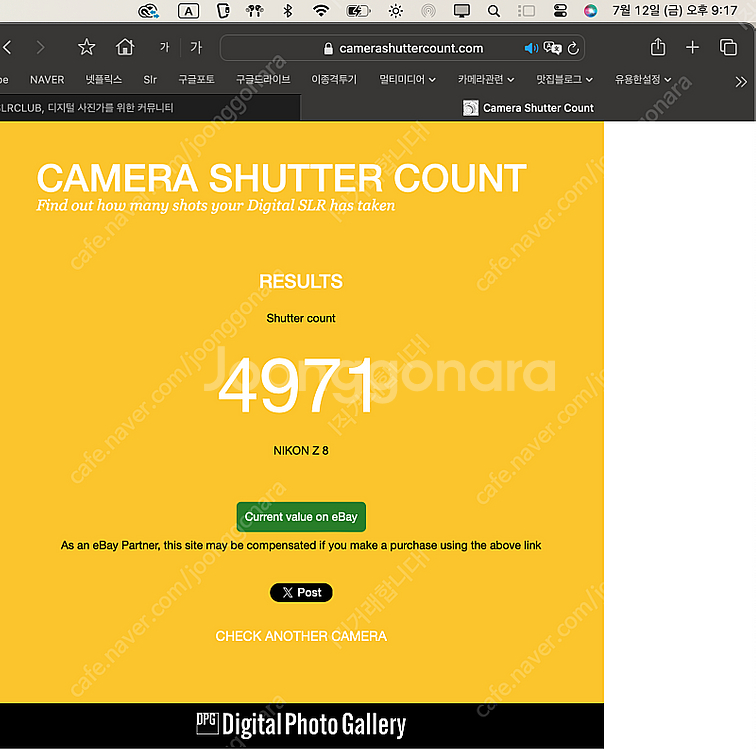Open Digital Photo Gallery footer logo
This screenshot has width=756, height=750.
(x=301, y=724)
